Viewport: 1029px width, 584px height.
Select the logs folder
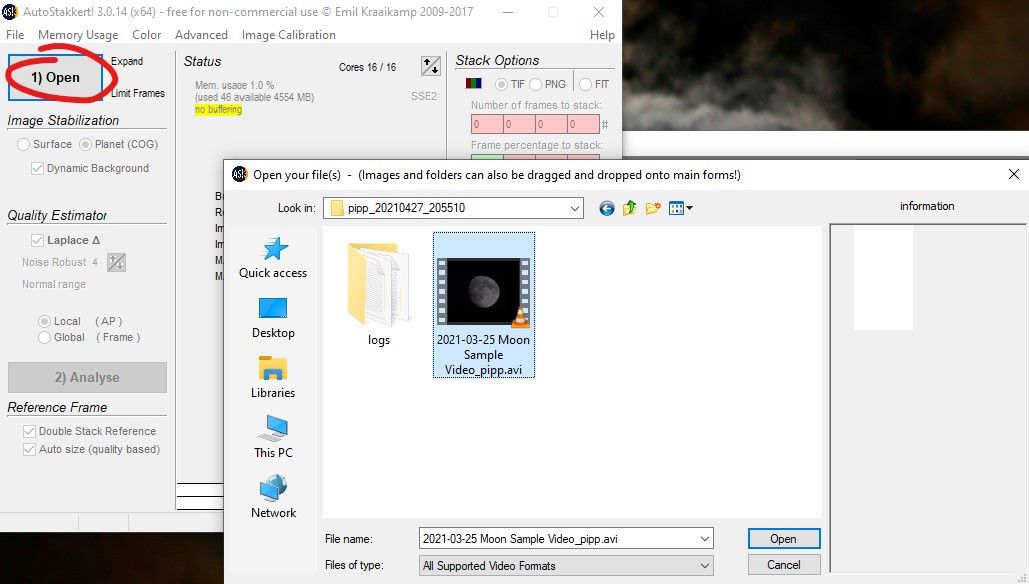point(379,295)
